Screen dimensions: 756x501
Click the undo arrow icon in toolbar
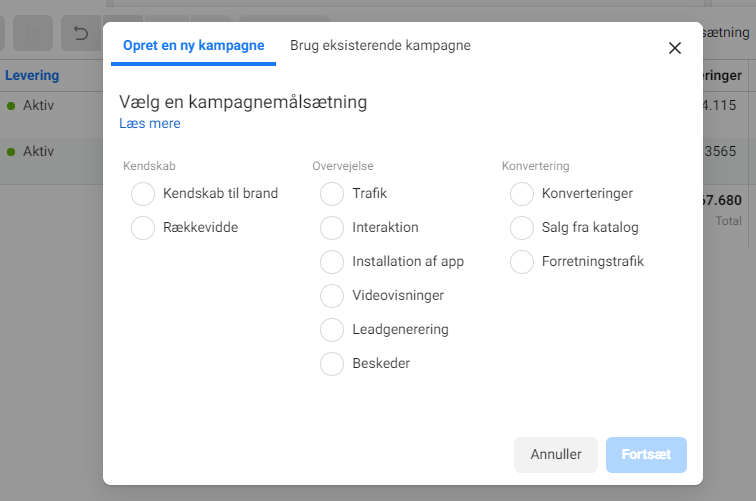tap(81, 33)
